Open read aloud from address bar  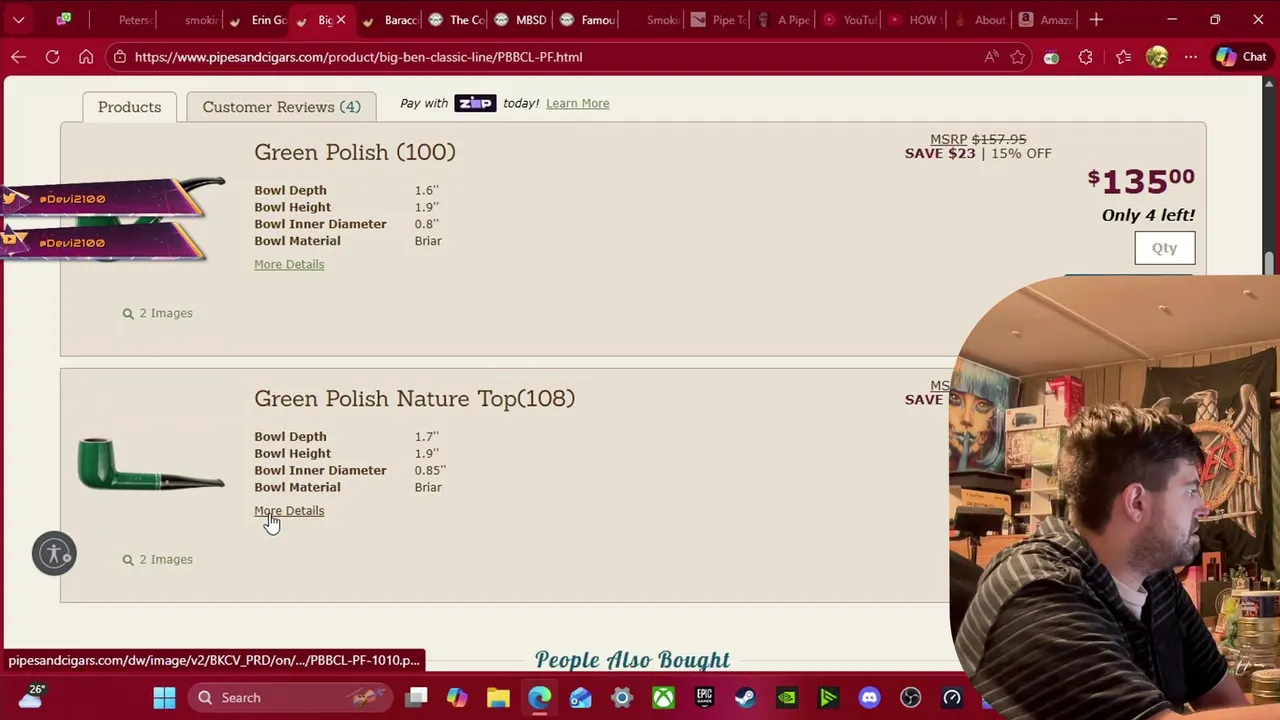(x=991, y=57)
